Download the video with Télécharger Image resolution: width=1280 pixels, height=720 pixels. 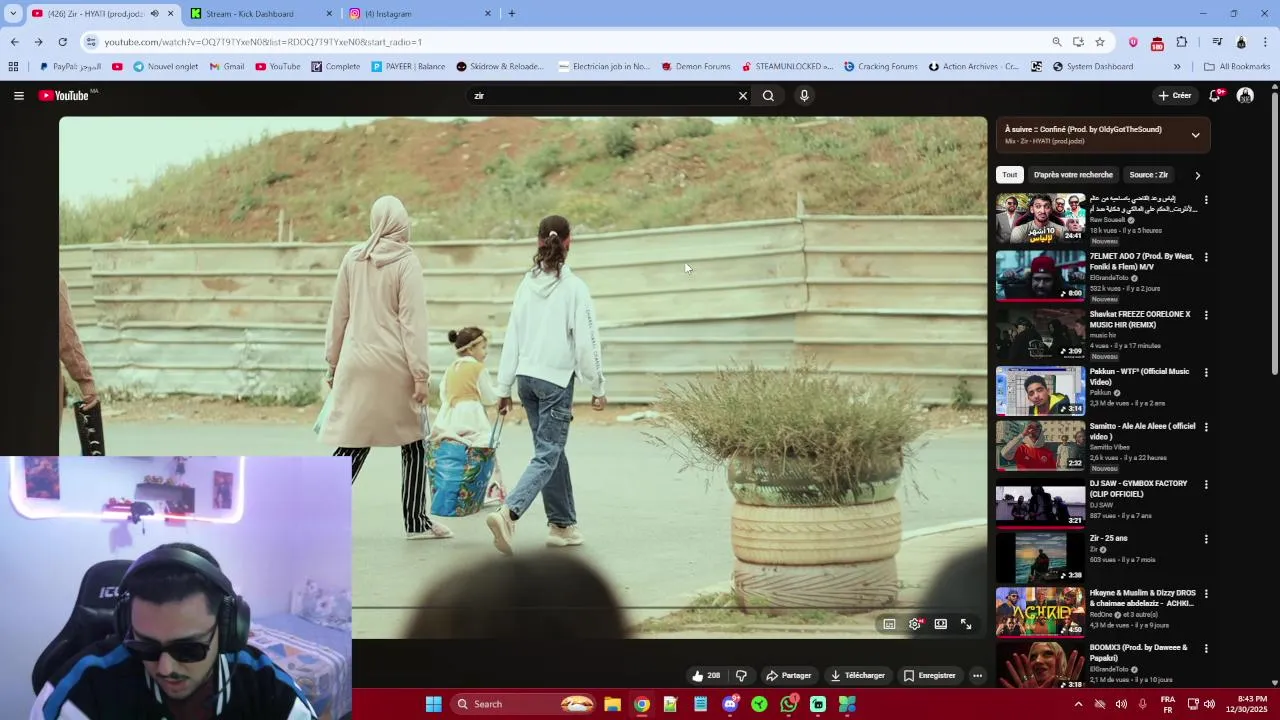click(x=858, y=676)
